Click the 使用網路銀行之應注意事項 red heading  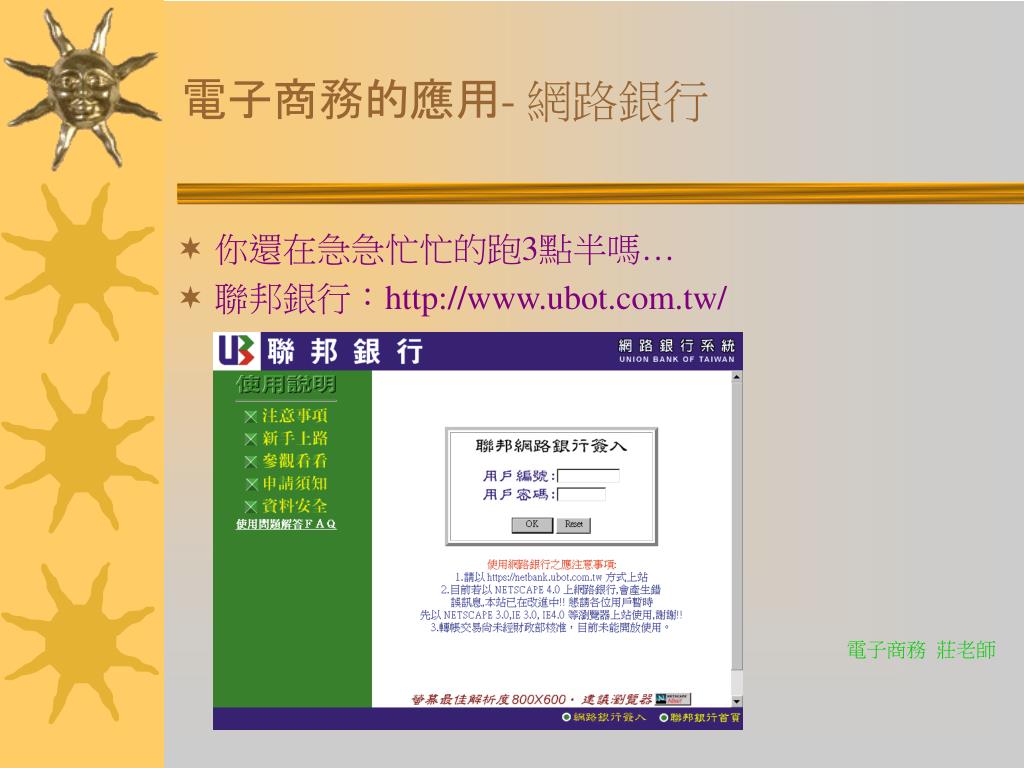pos(552,565)
